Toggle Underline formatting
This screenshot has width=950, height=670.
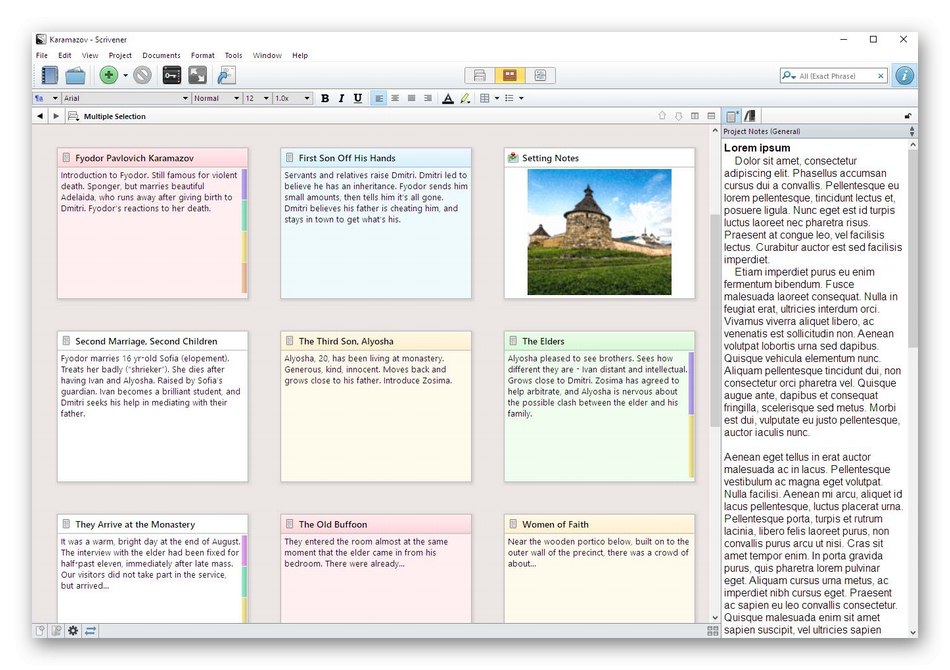pyautogui.click(x=357, y=98)
